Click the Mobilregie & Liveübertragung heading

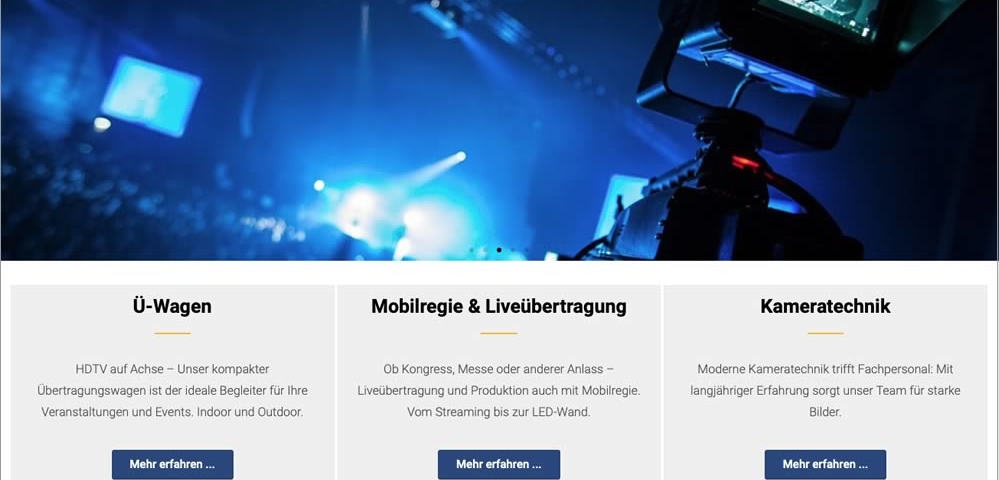(499, 306)
